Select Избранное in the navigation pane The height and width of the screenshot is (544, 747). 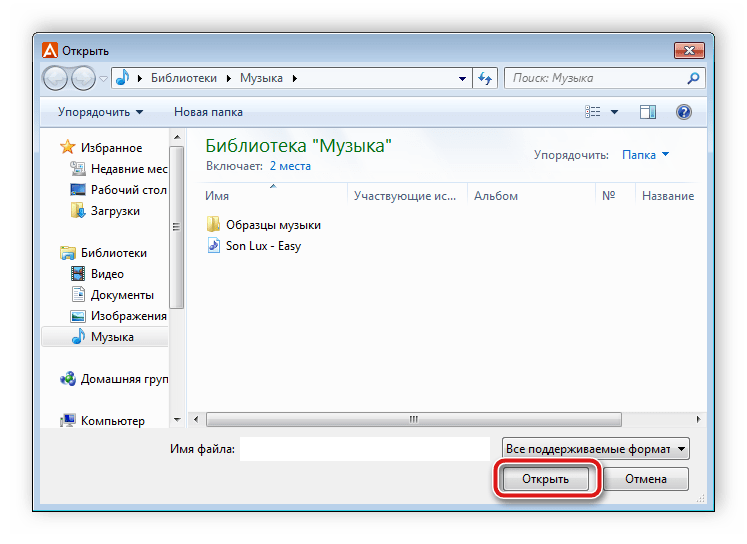pyautogui.click(x=111, y=148)
